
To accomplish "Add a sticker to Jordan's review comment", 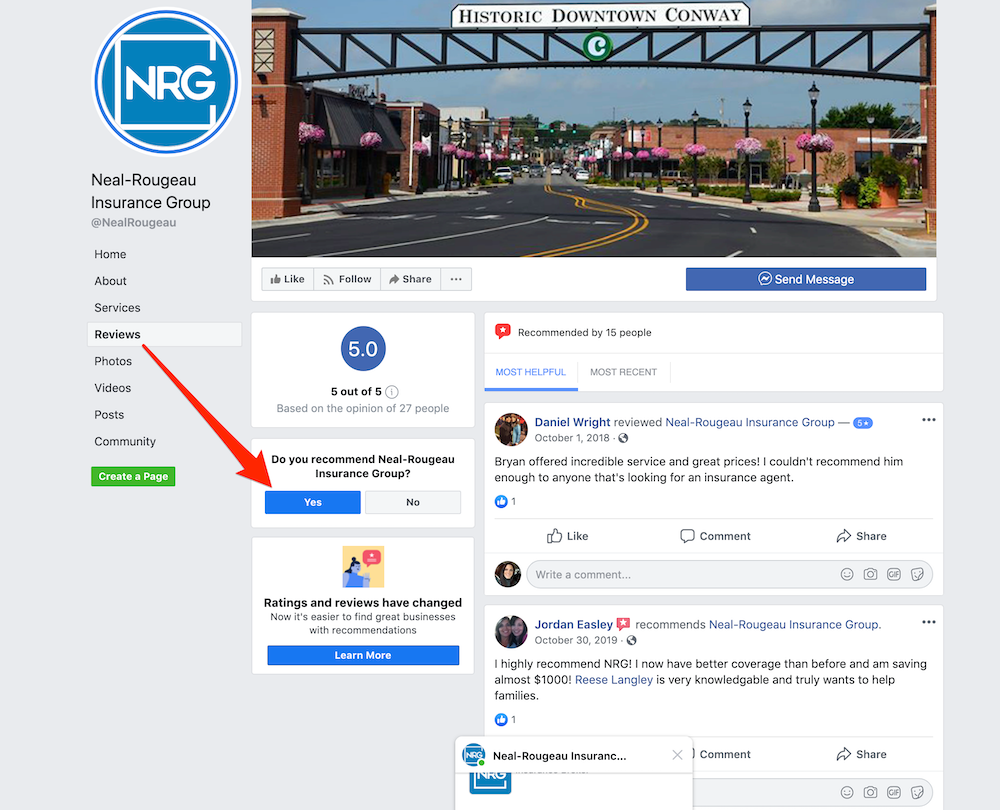I will (x=918, y=793).
